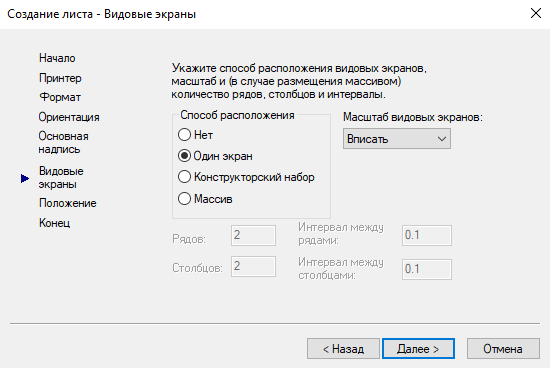
Task: Click 'Интервал между рядами' field
Action: (427, 235)
